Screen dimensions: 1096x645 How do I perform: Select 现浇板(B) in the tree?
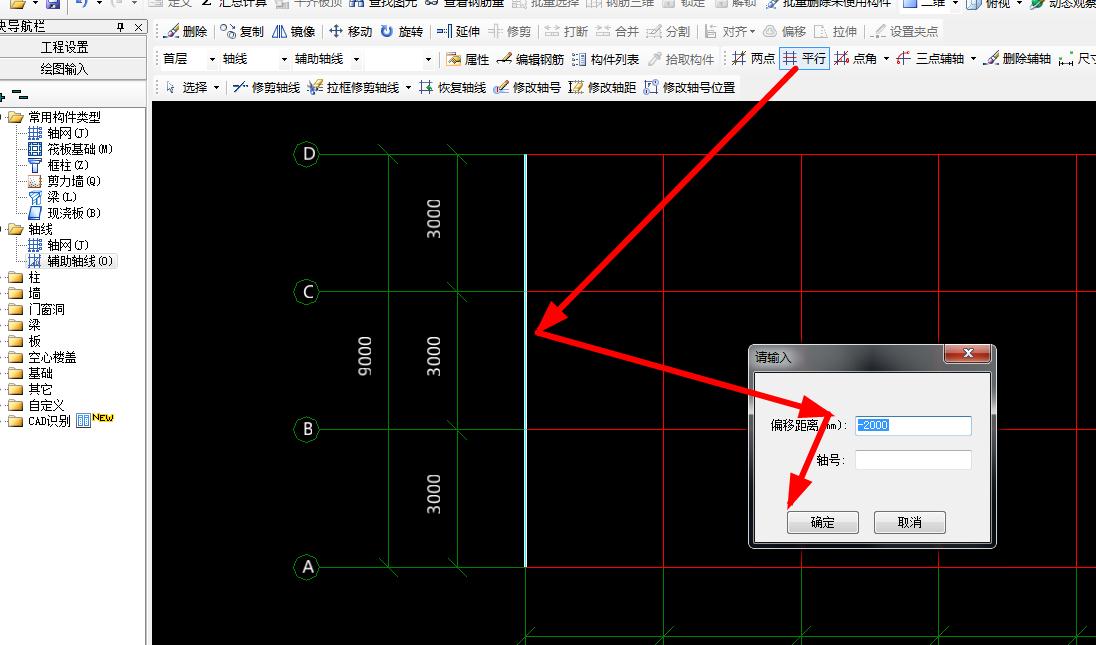coord(64,213)
